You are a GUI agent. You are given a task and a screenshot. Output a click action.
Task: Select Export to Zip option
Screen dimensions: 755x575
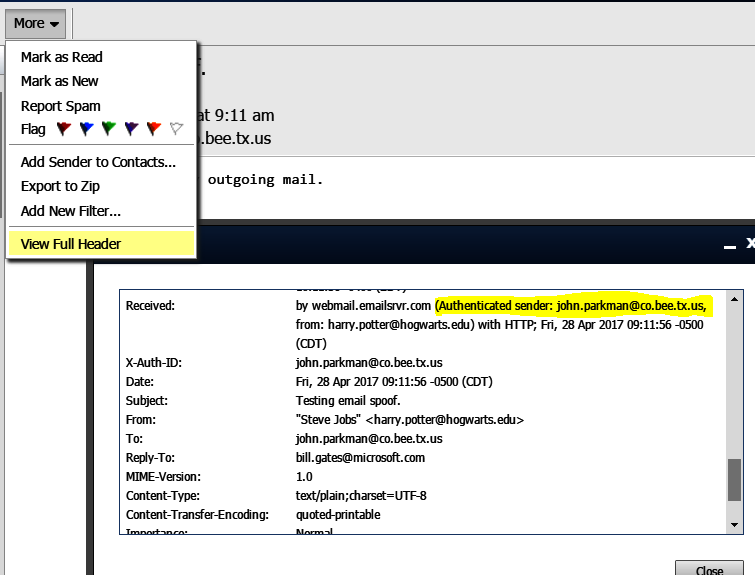coord(60,186)
